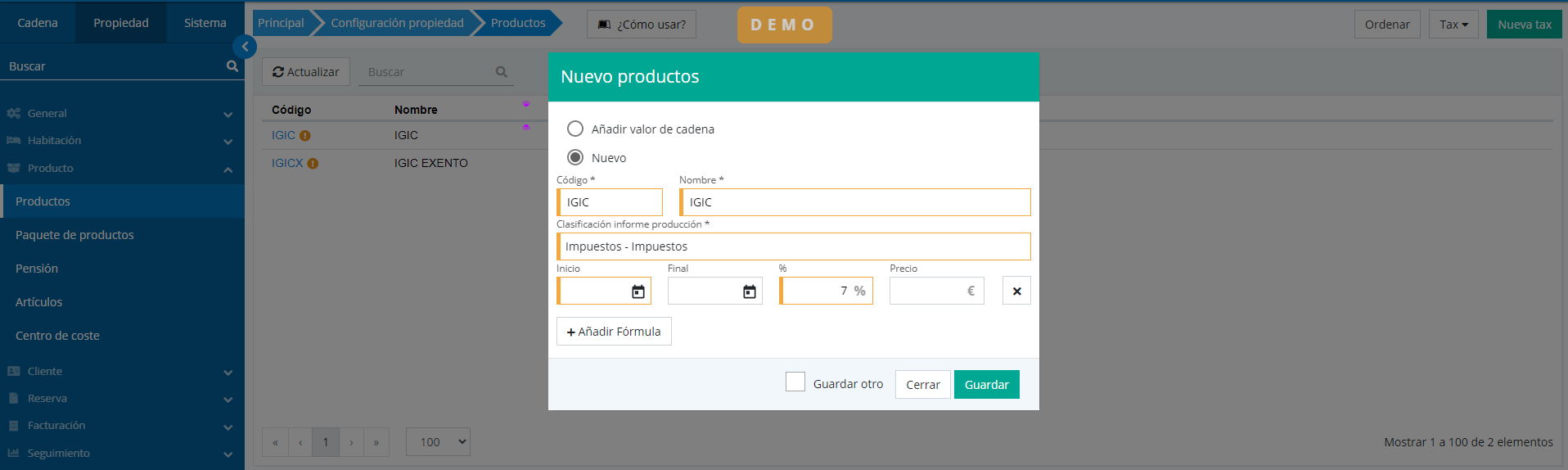Viewport: 1568px width, 470px height.
Task: Select the 'Añadir valor de cadena' radio option
Action: (575, 129)
